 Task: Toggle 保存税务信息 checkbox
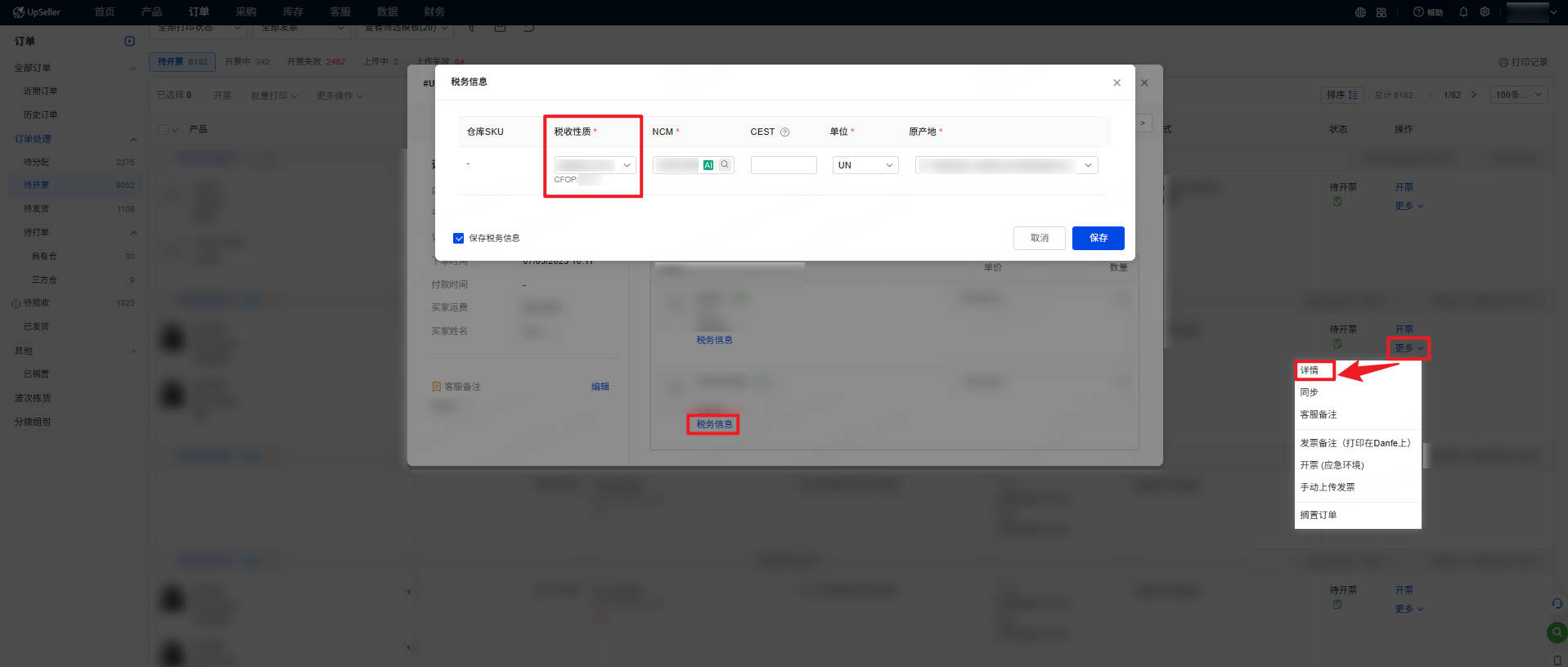pyautogui.click(x=458, y=238)
